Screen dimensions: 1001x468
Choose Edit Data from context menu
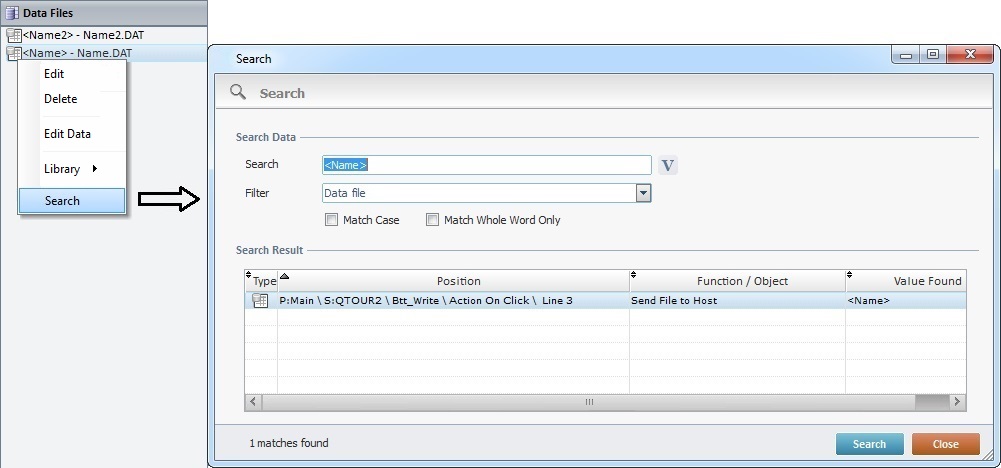pyautogui.click(x=68, y=134)
